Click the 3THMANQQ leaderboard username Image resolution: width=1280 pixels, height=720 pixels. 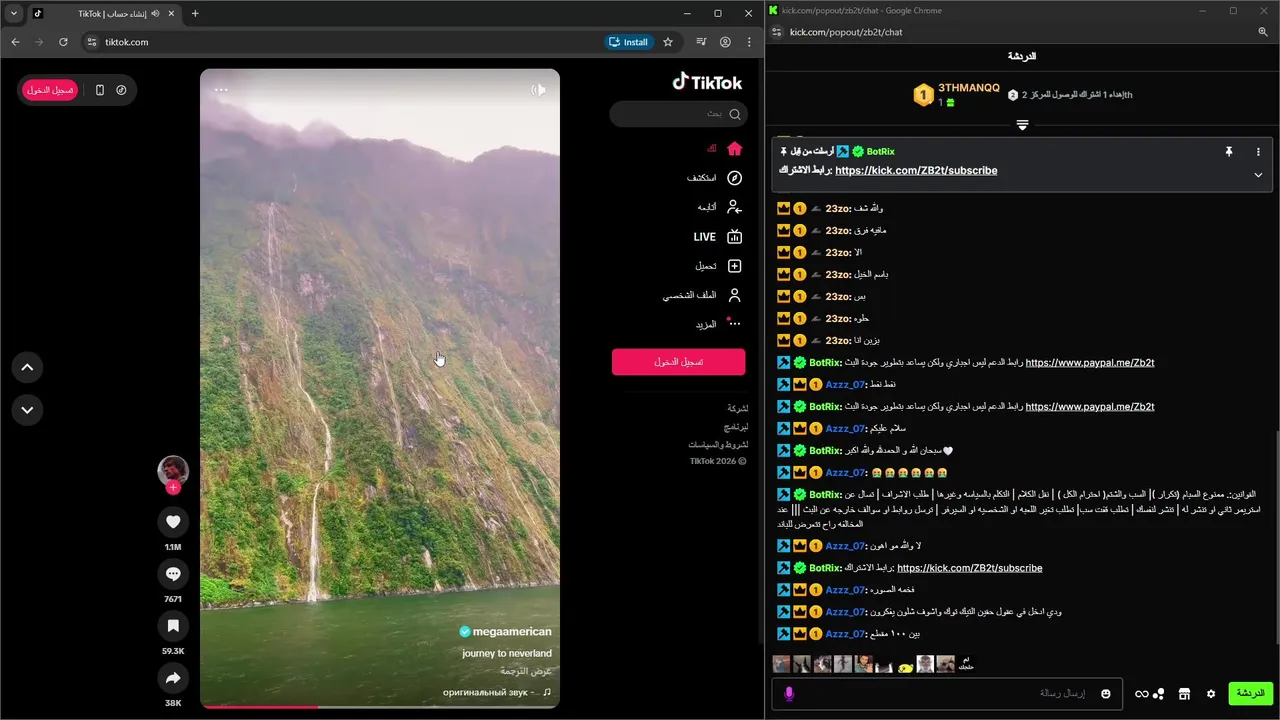coord(969,88)
